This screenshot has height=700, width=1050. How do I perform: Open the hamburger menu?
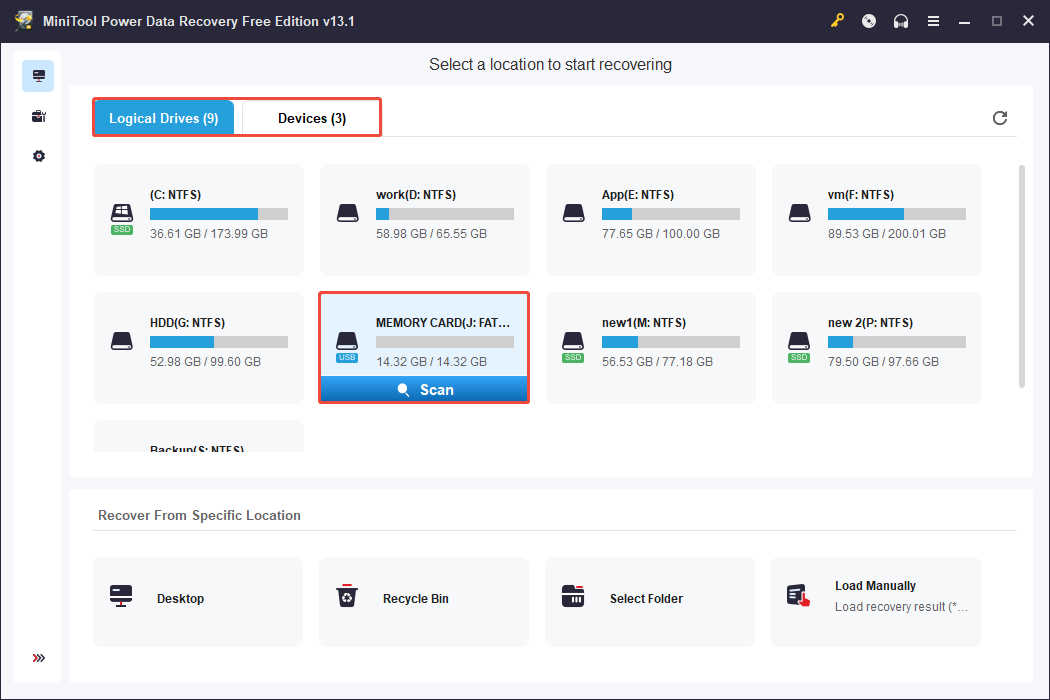(x=933, y=21)
